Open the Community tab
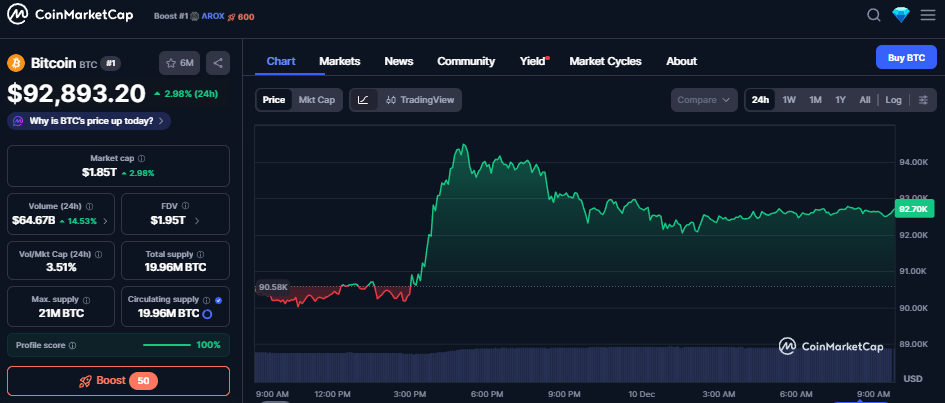 (466, 61)
